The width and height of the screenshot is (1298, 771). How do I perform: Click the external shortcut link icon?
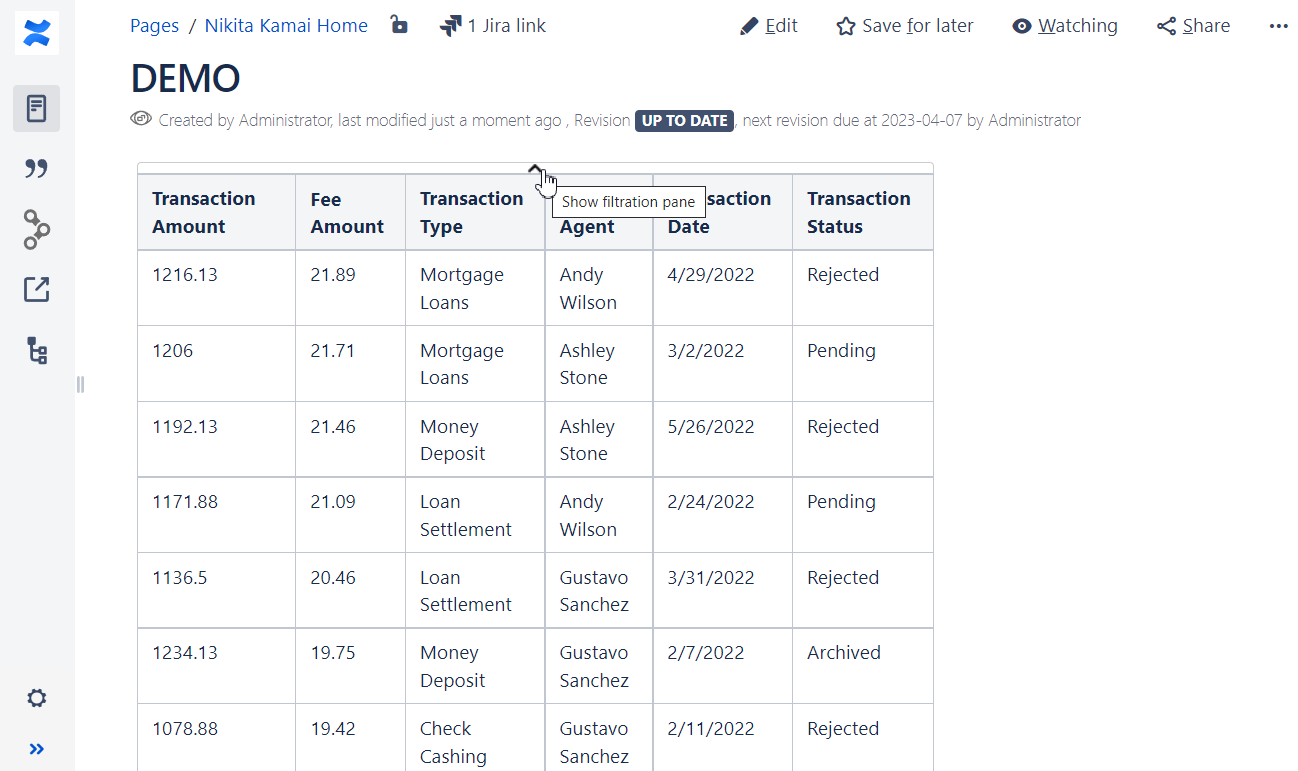[x=37, y=290]
